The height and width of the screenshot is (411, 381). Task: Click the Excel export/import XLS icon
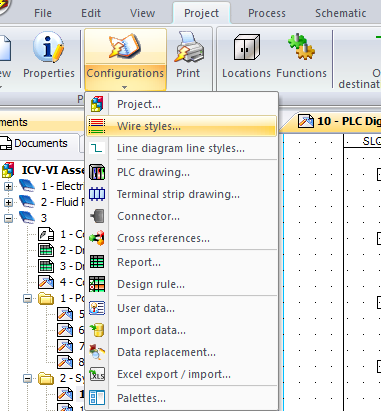point(97,374)
